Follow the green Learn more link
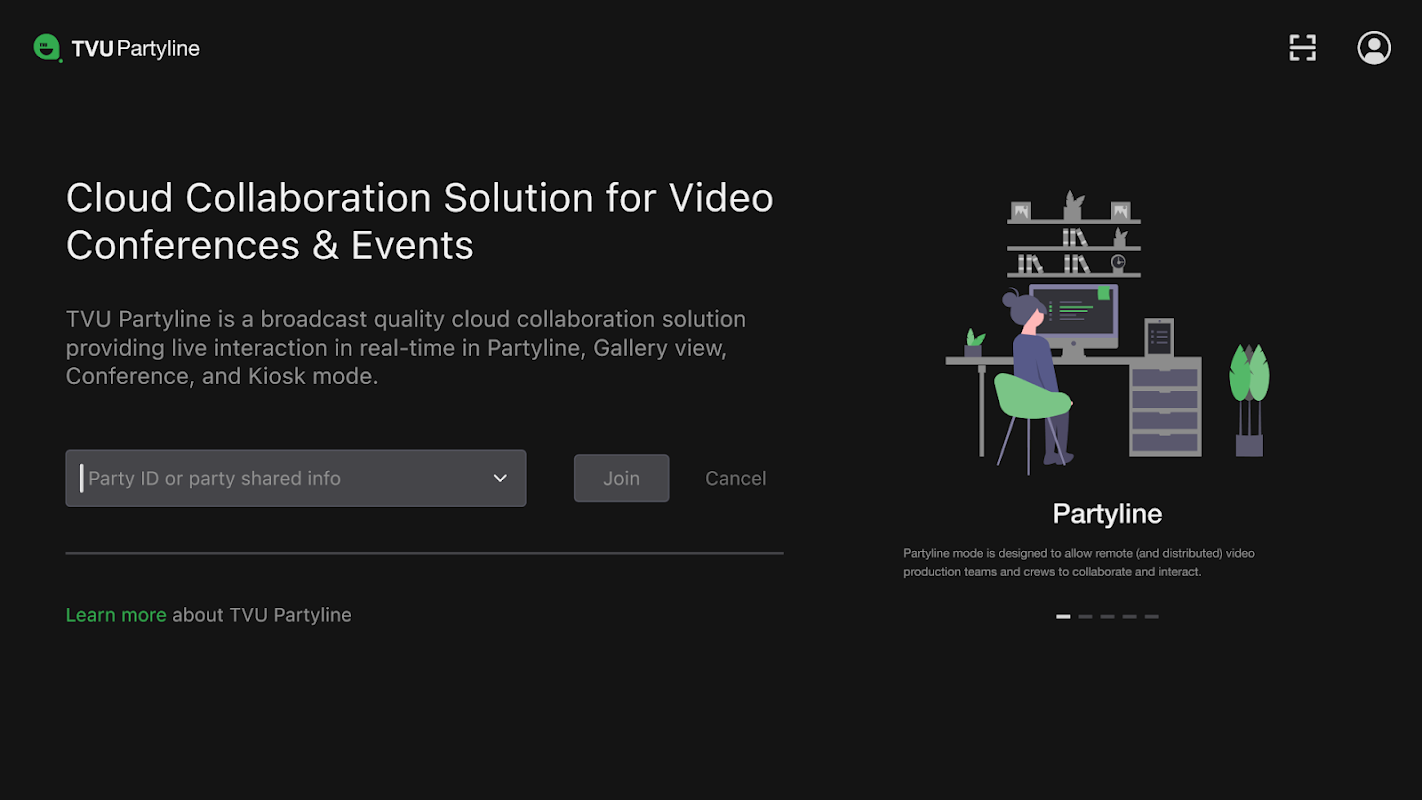1422x800 pixels. [116, 615]
